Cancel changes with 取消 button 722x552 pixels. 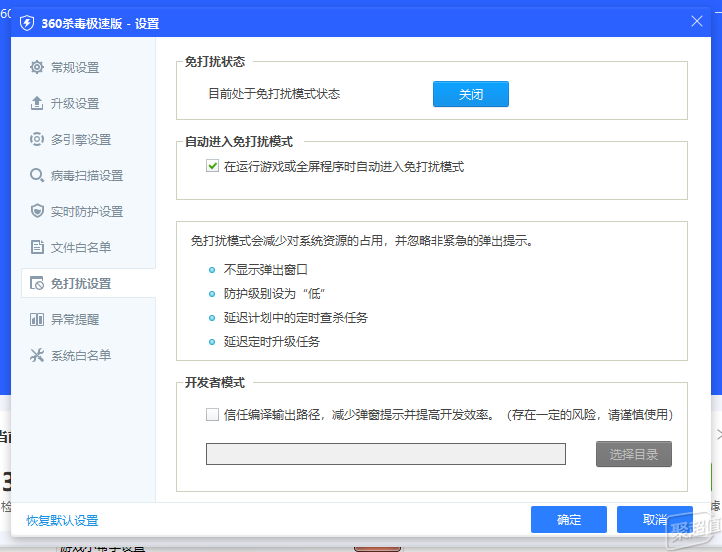(655, 519)
